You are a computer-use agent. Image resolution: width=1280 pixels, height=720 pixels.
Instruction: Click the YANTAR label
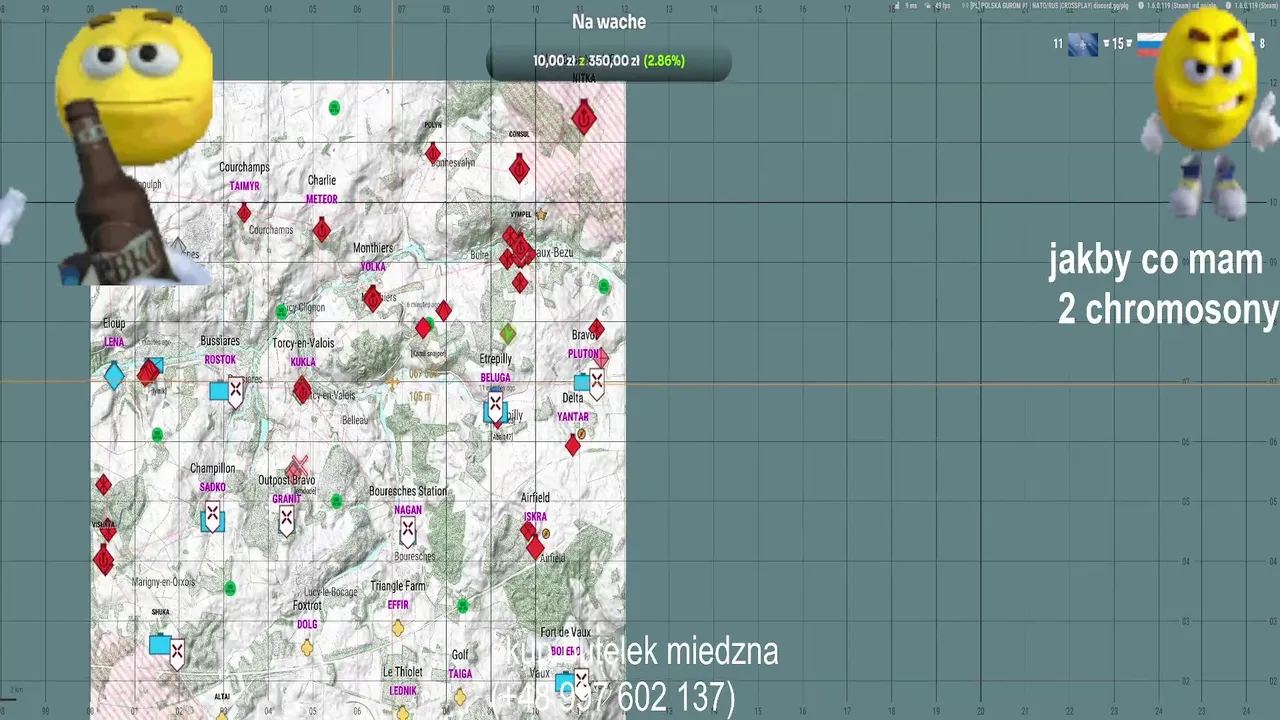(573, 417)
